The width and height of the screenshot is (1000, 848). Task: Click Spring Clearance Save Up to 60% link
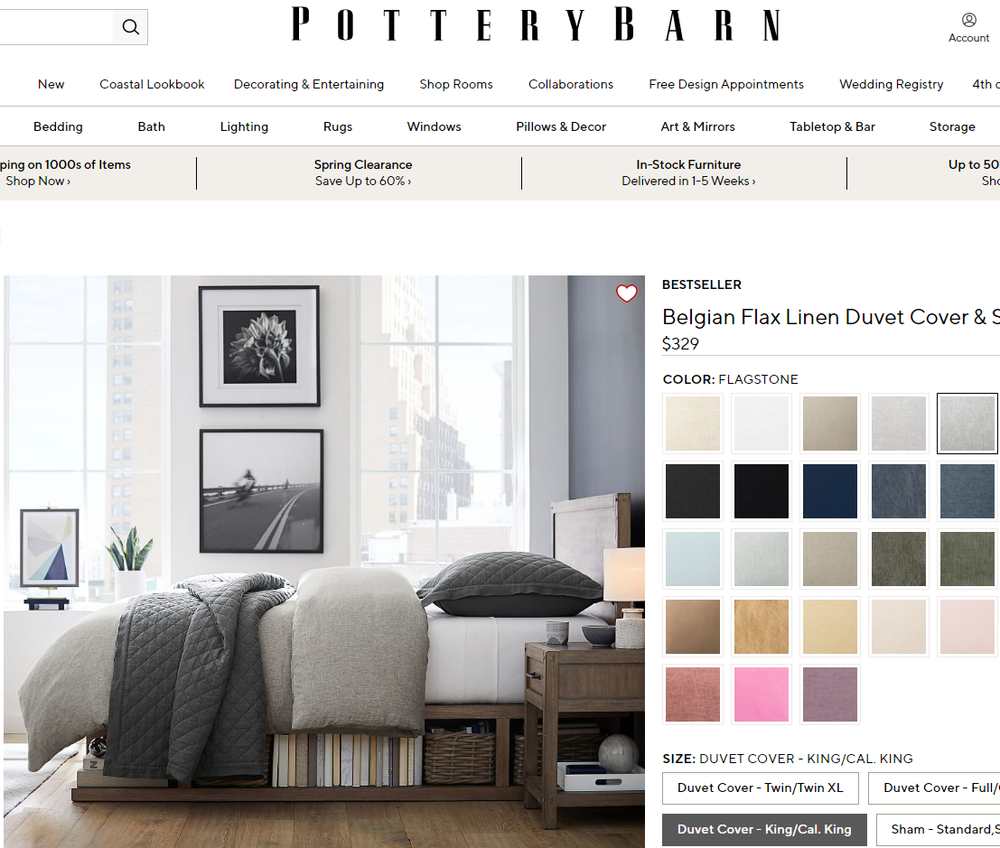coord(362,173)
